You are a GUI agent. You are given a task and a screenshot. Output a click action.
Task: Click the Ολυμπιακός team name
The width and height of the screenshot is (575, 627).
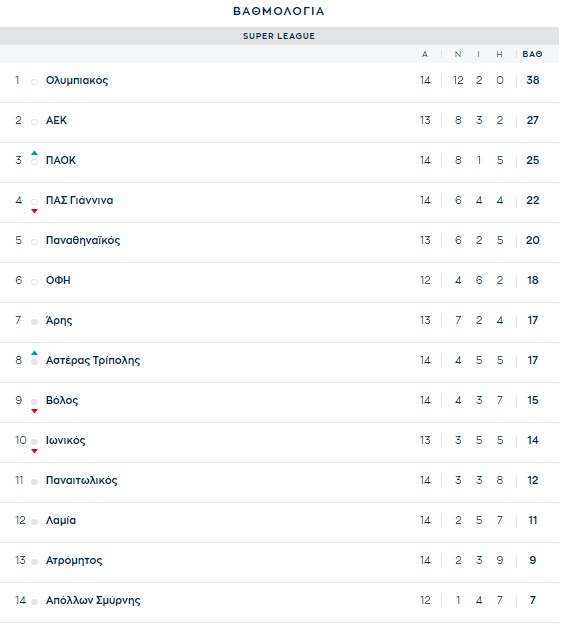pyautogui.click(x=77, y=80)
